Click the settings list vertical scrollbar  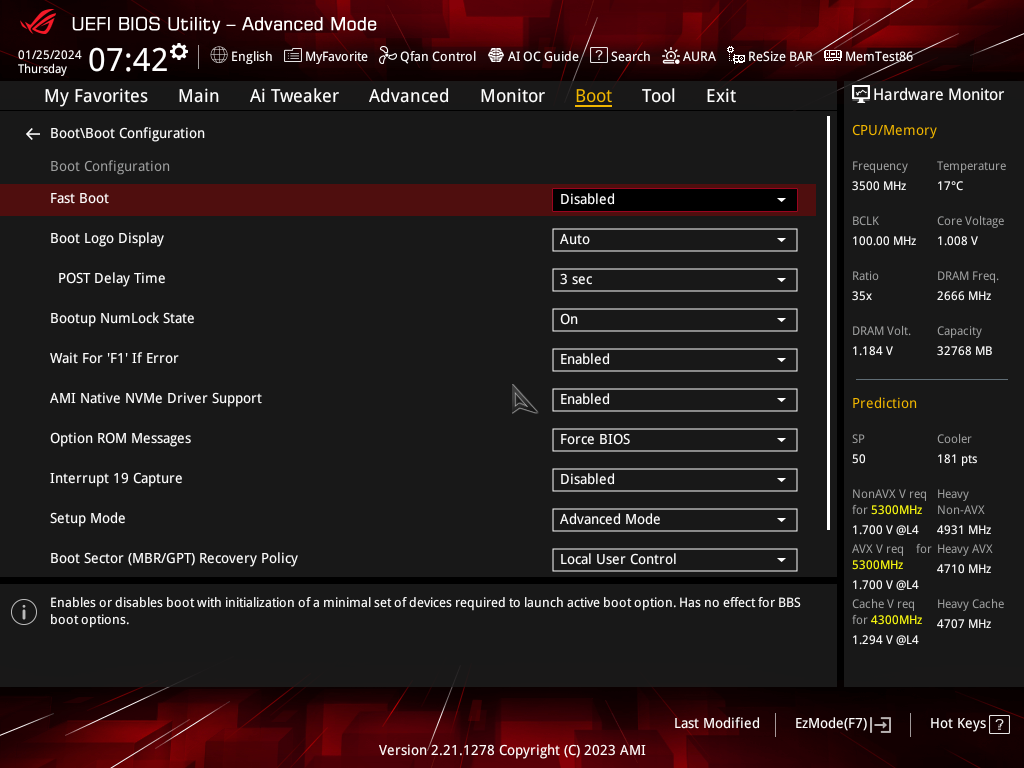tap(828, 322)
